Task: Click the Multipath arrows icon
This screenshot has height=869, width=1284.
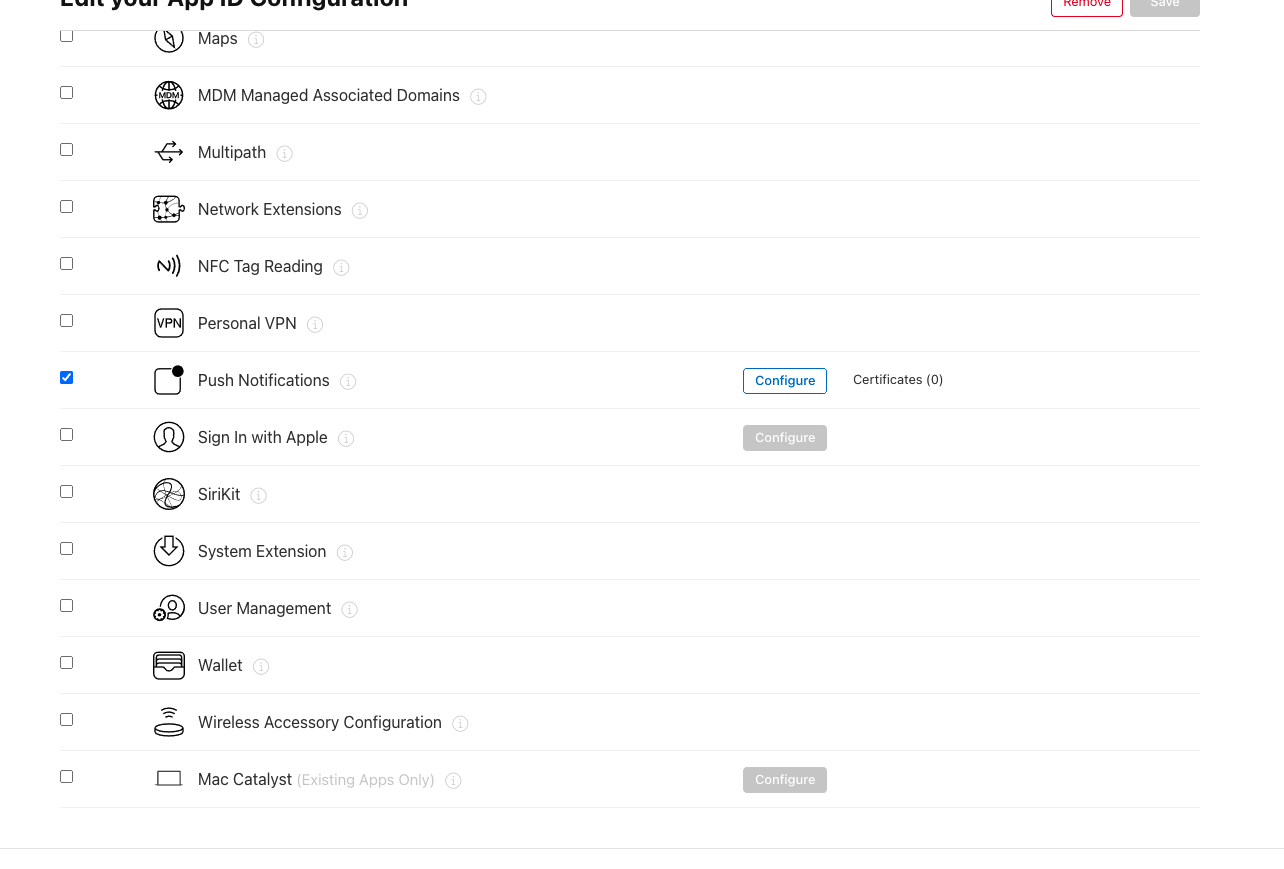Action: (169, 152)
